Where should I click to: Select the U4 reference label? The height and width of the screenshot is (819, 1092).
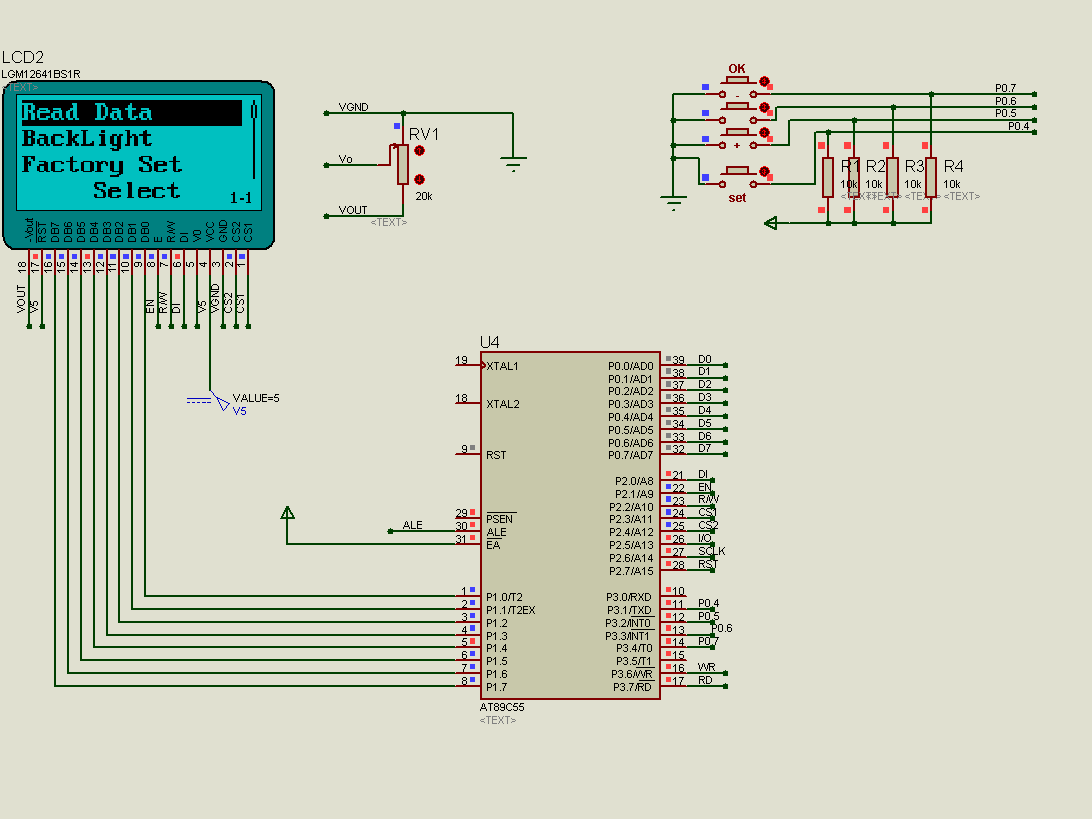pyautogui.click(x=490, y=342)
